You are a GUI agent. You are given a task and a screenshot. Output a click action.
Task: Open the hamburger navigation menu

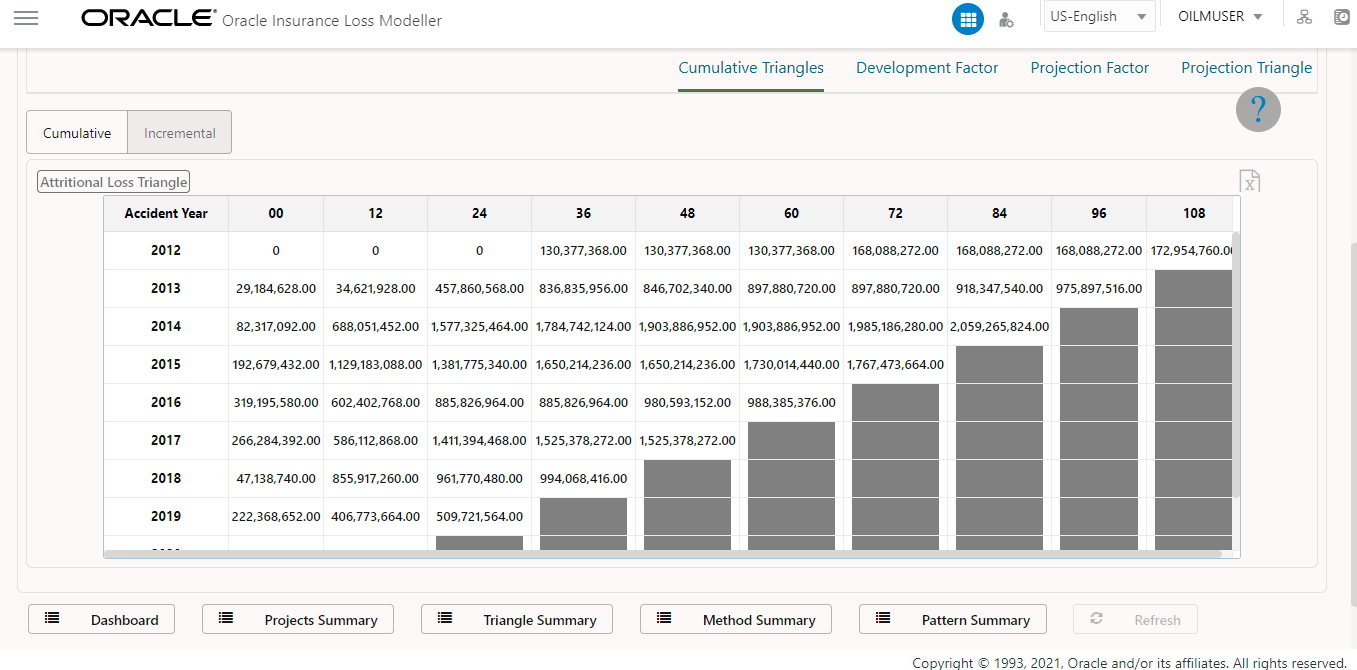(x=26, y=17)
